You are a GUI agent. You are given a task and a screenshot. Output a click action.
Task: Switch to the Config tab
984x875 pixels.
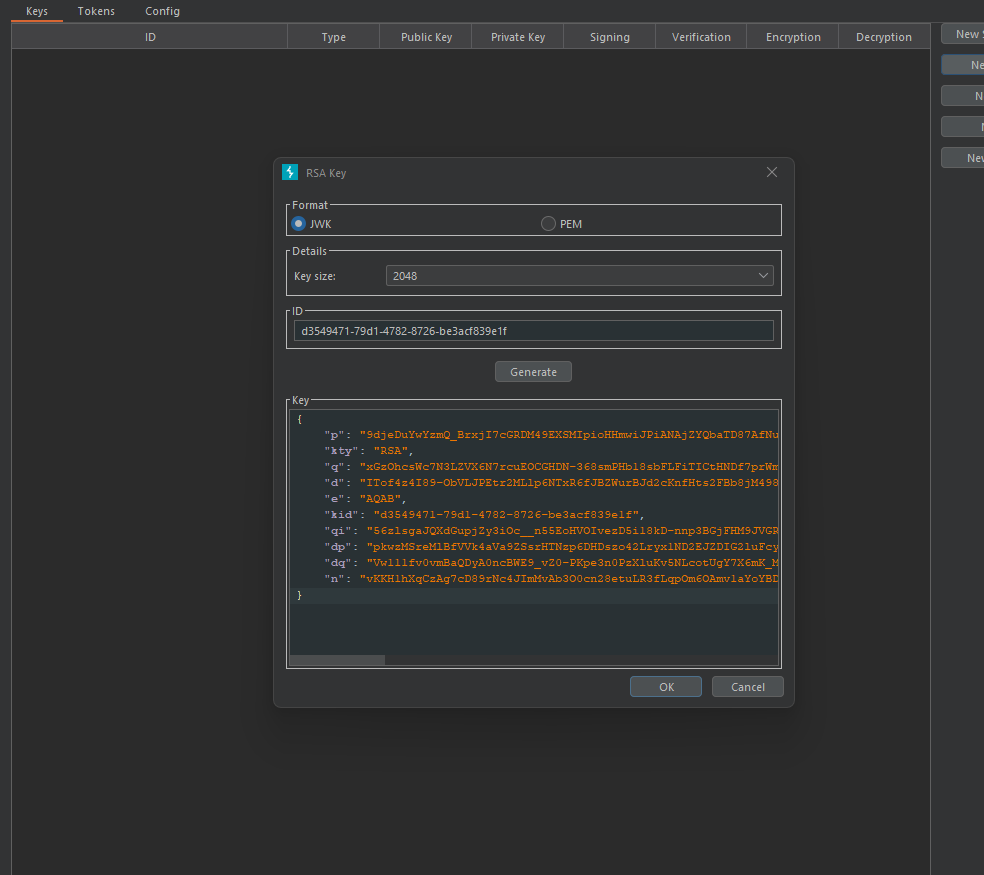(x=163, y=11)
